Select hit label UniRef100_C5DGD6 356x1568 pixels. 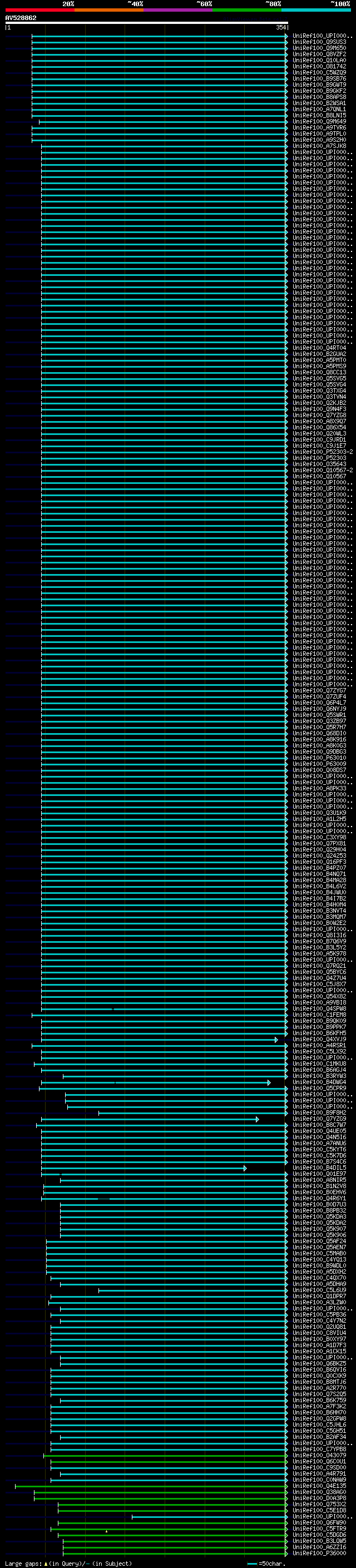pyautogui.click(x=319, y=1534)
